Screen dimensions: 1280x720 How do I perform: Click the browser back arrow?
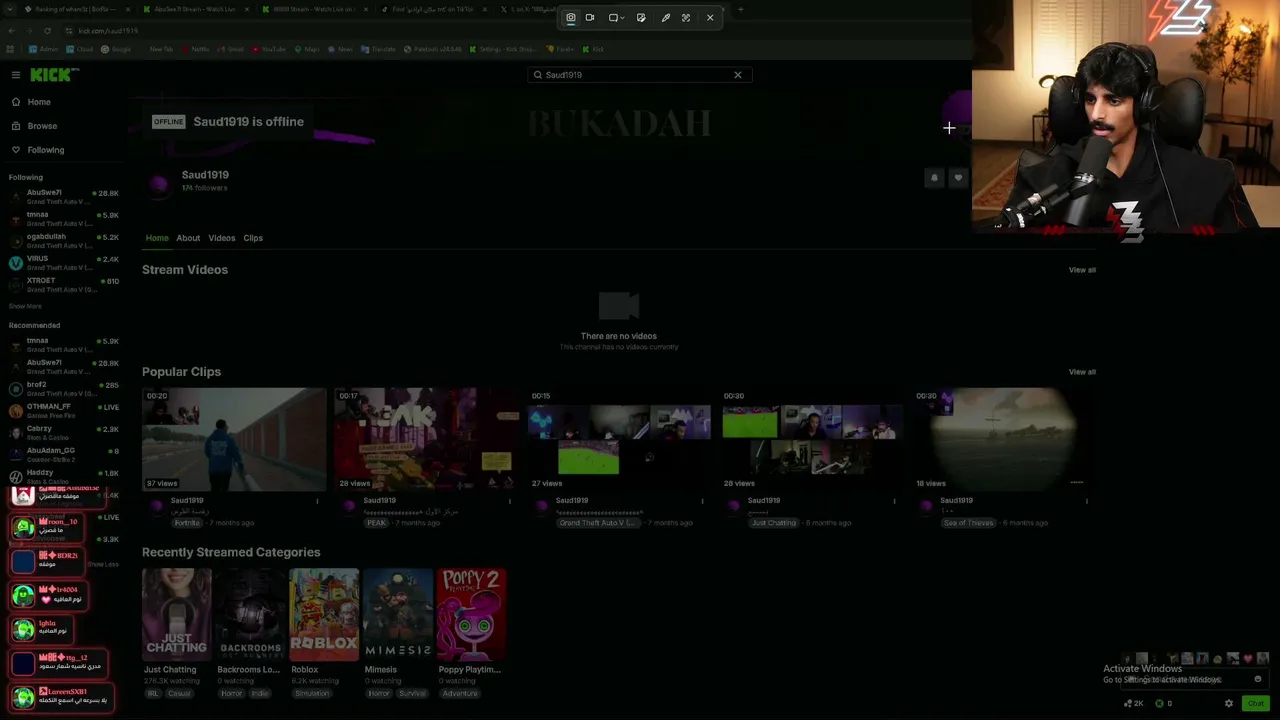pos(10,31)
